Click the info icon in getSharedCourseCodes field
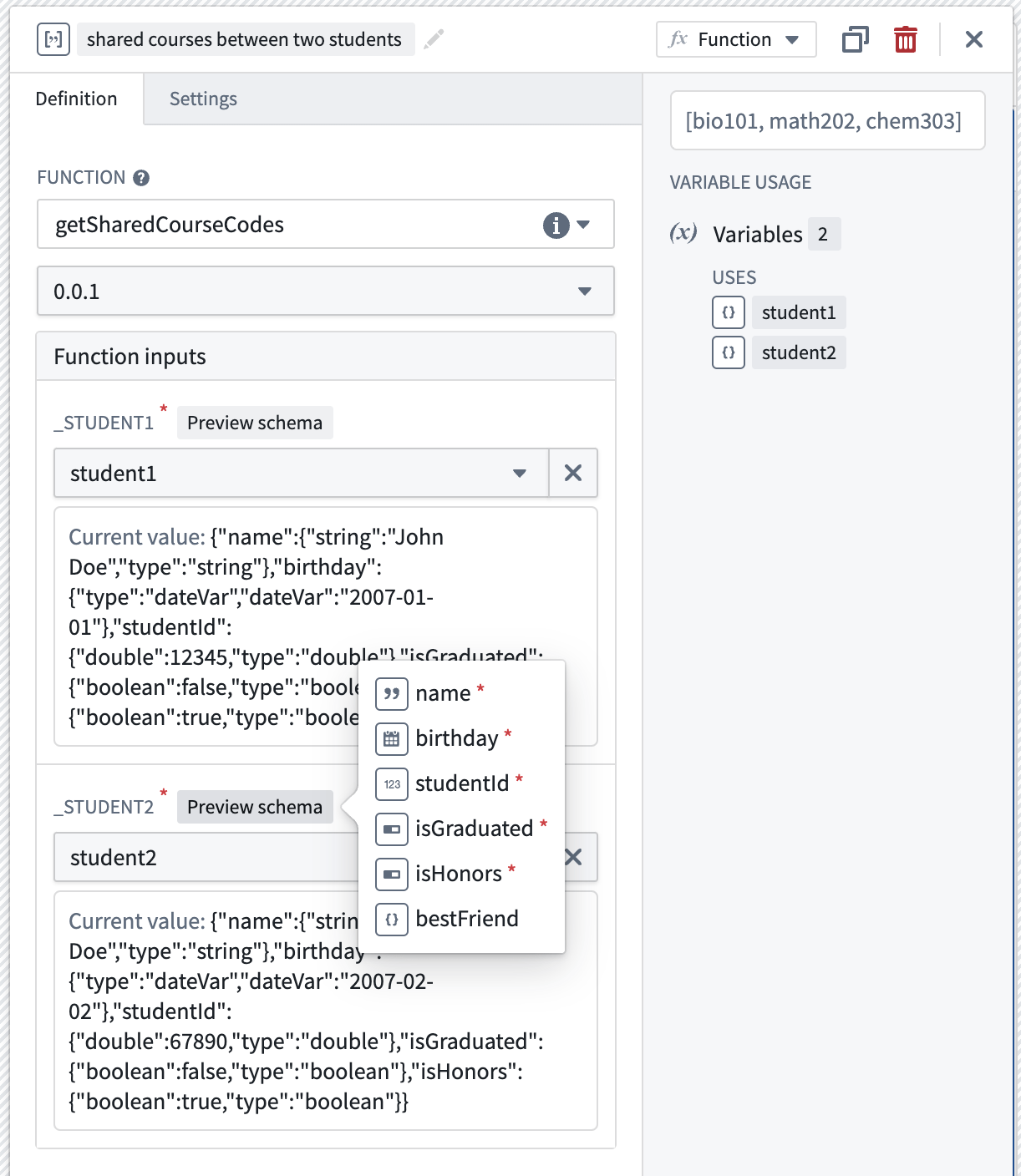 tap(556, 225)
